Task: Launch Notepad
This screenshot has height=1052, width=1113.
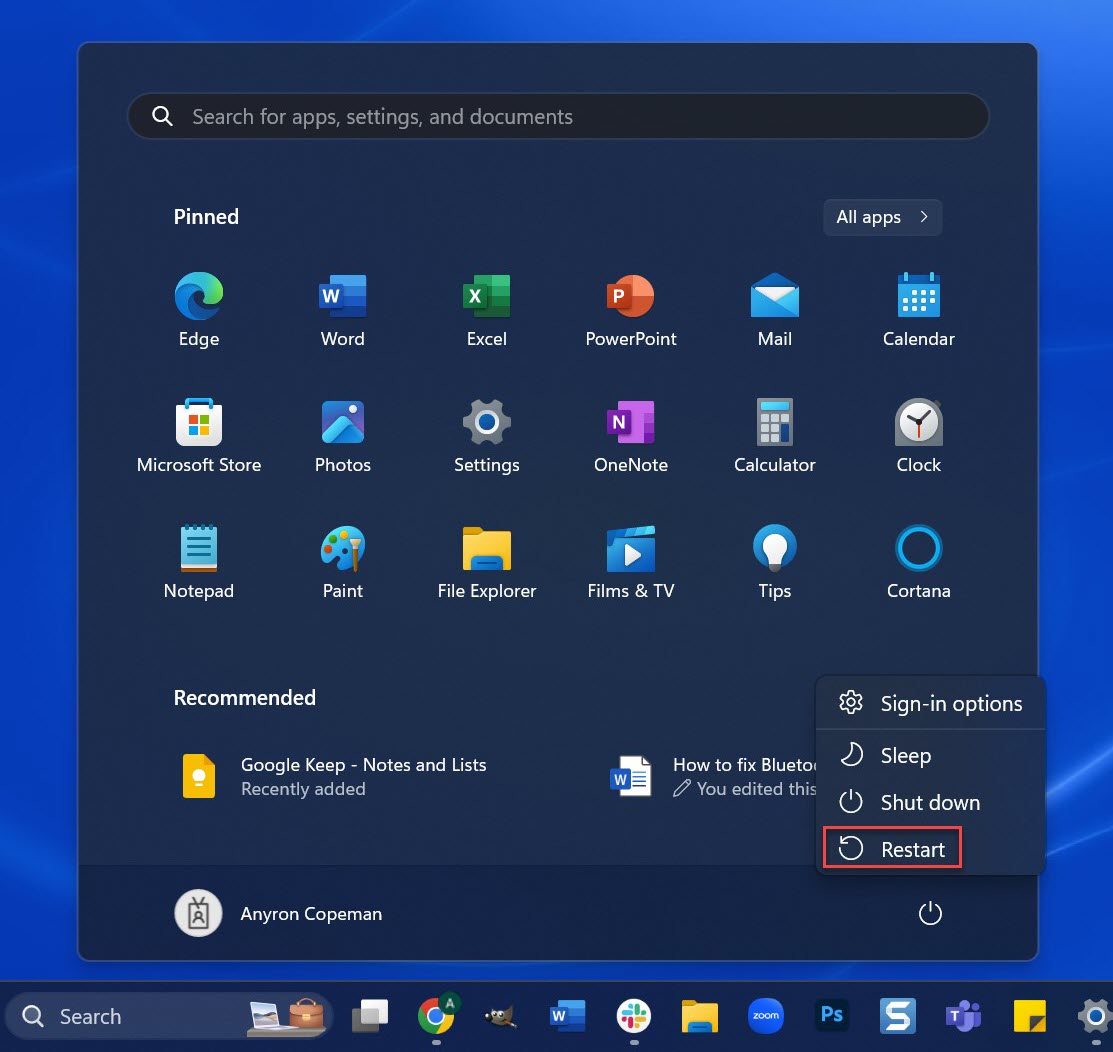Action: pos(199,561)
